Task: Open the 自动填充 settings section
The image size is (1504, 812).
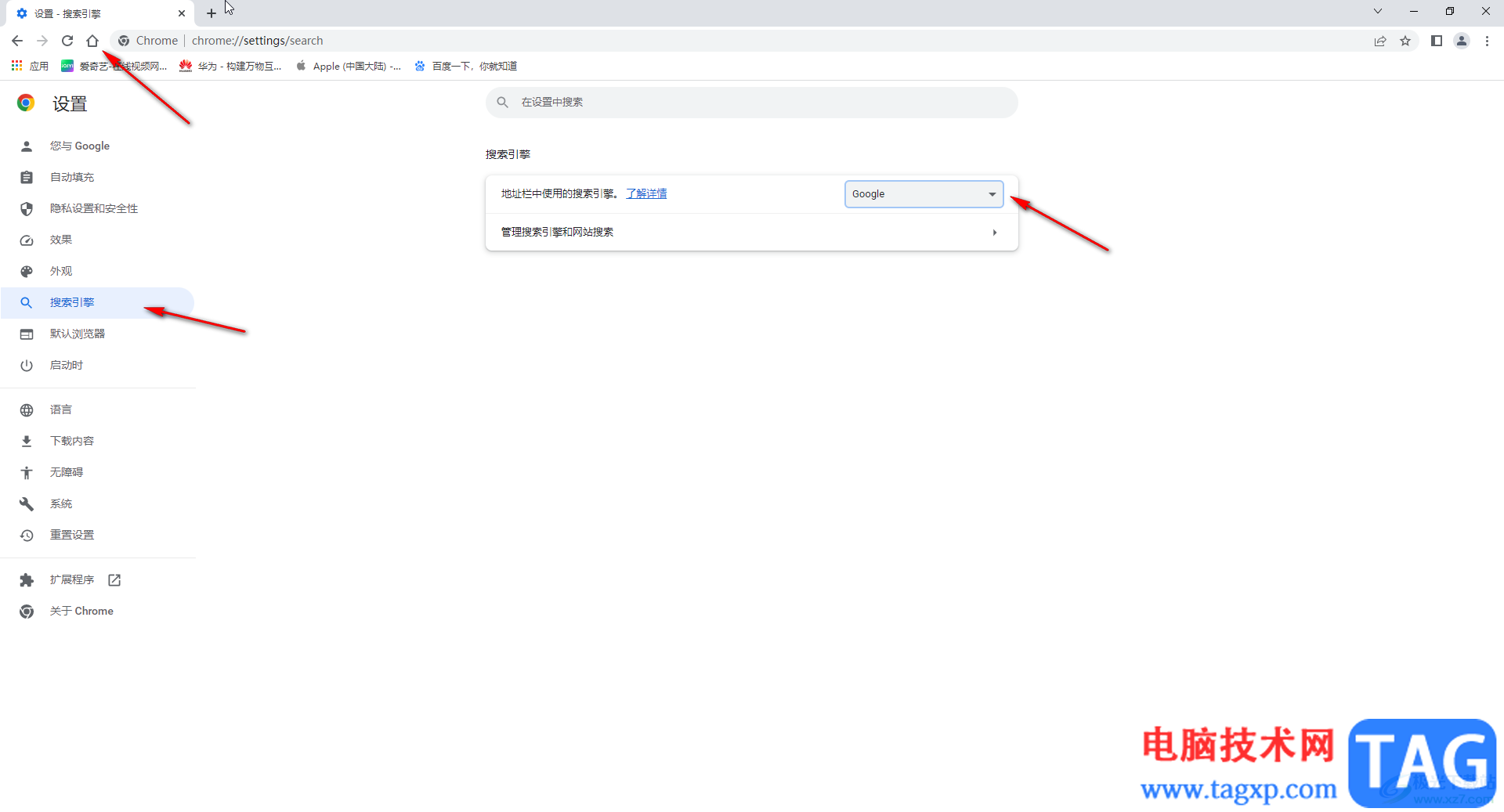Action: (x=97, y=177)
